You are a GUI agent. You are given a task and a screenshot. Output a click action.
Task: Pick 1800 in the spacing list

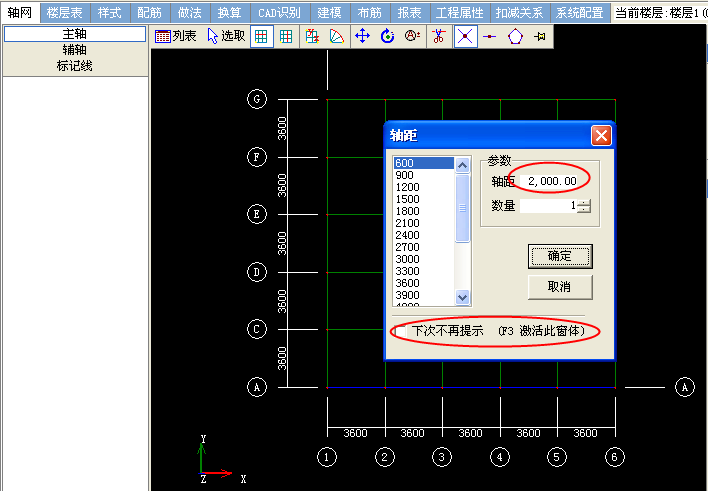(x=424, y=211)
